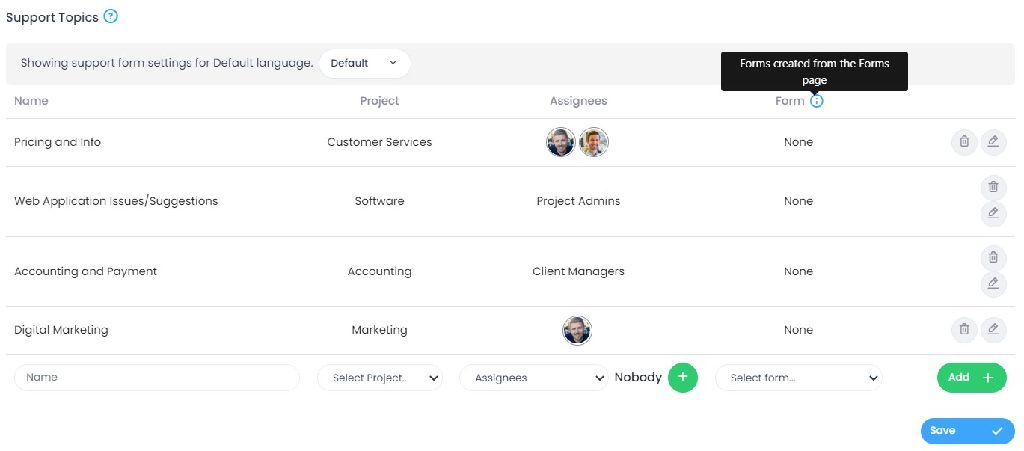This screenshot has height=451, width=1024.
Task: Click the Form column info icon
Action: pos(817,101)
